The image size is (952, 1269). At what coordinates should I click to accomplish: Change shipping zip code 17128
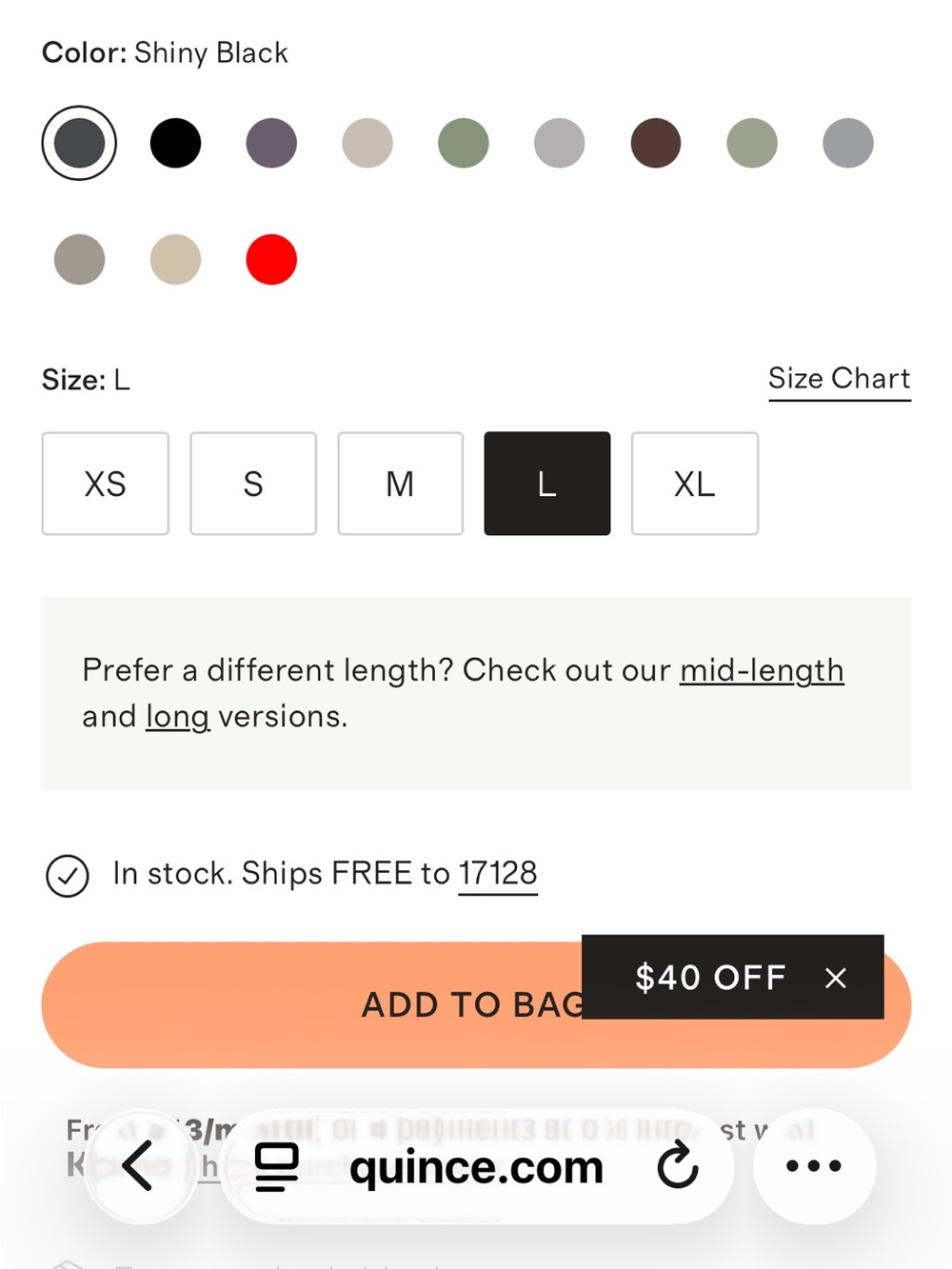tap(498, 873)
